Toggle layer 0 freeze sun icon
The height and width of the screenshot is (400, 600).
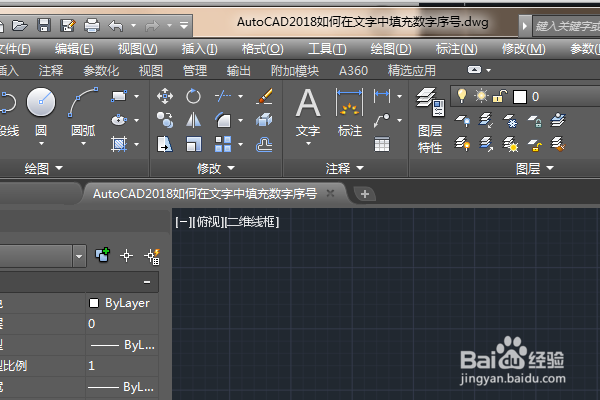481,96
